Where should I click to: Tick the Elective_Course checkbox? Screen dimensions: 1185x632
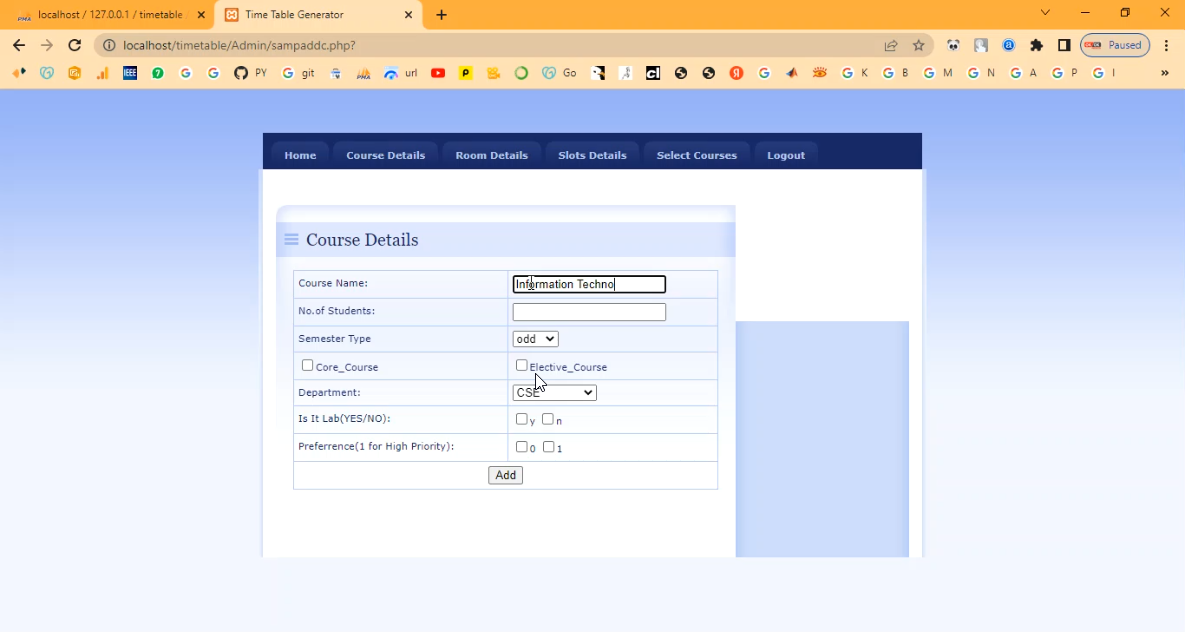point(521,366)
